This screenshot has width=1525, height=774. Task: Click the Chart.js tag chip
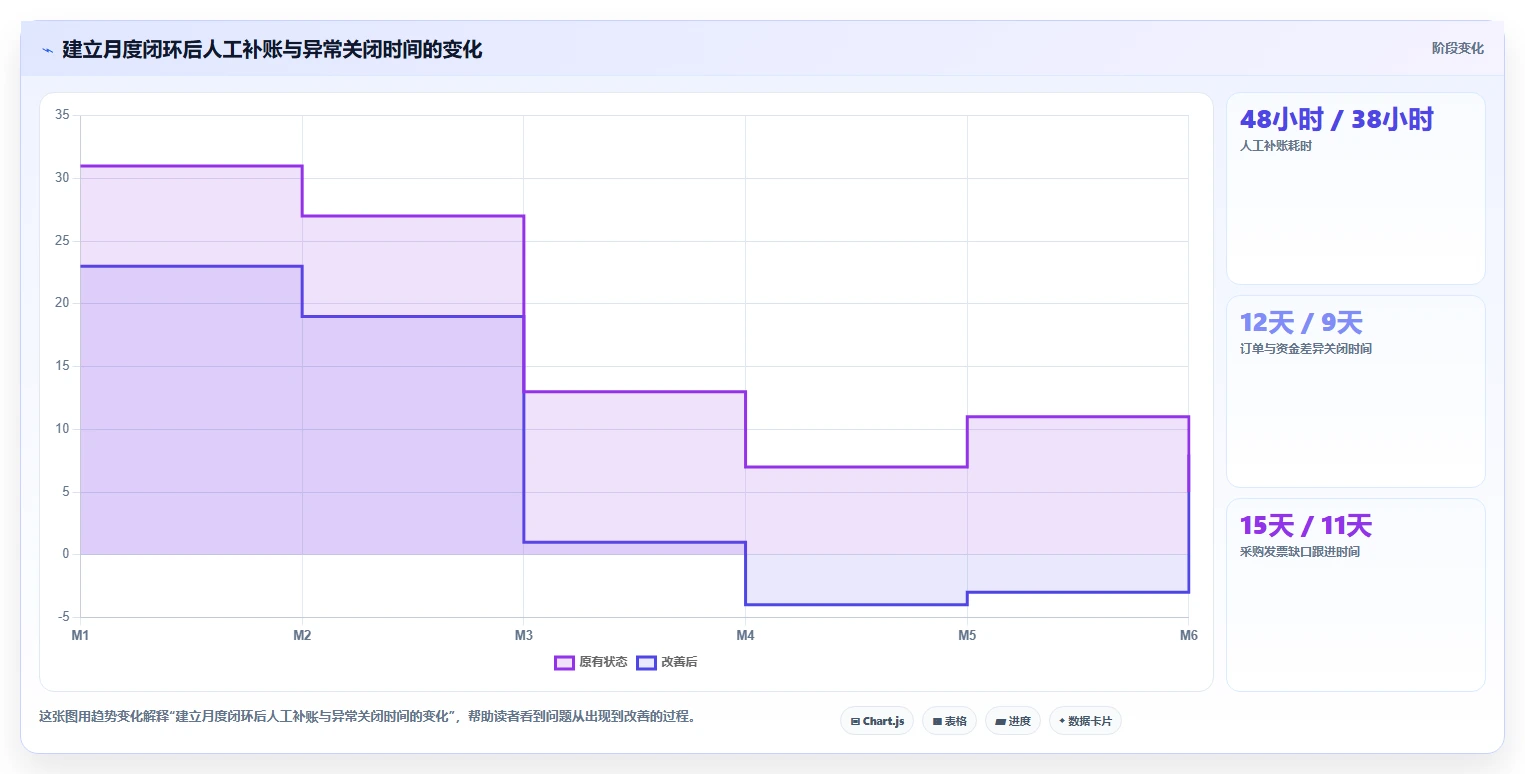[877, 721]
